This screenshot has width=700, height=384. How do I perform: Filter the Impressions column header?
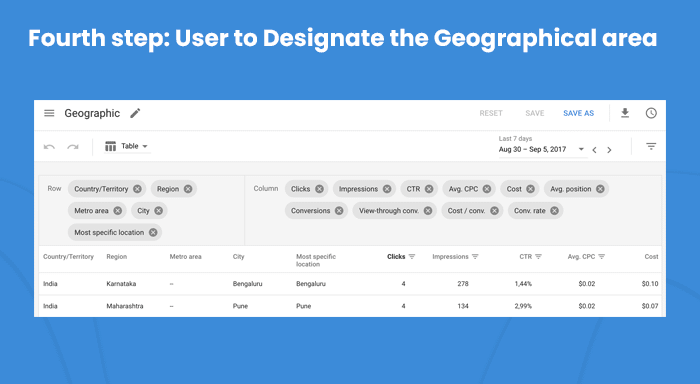pos(475,257)
